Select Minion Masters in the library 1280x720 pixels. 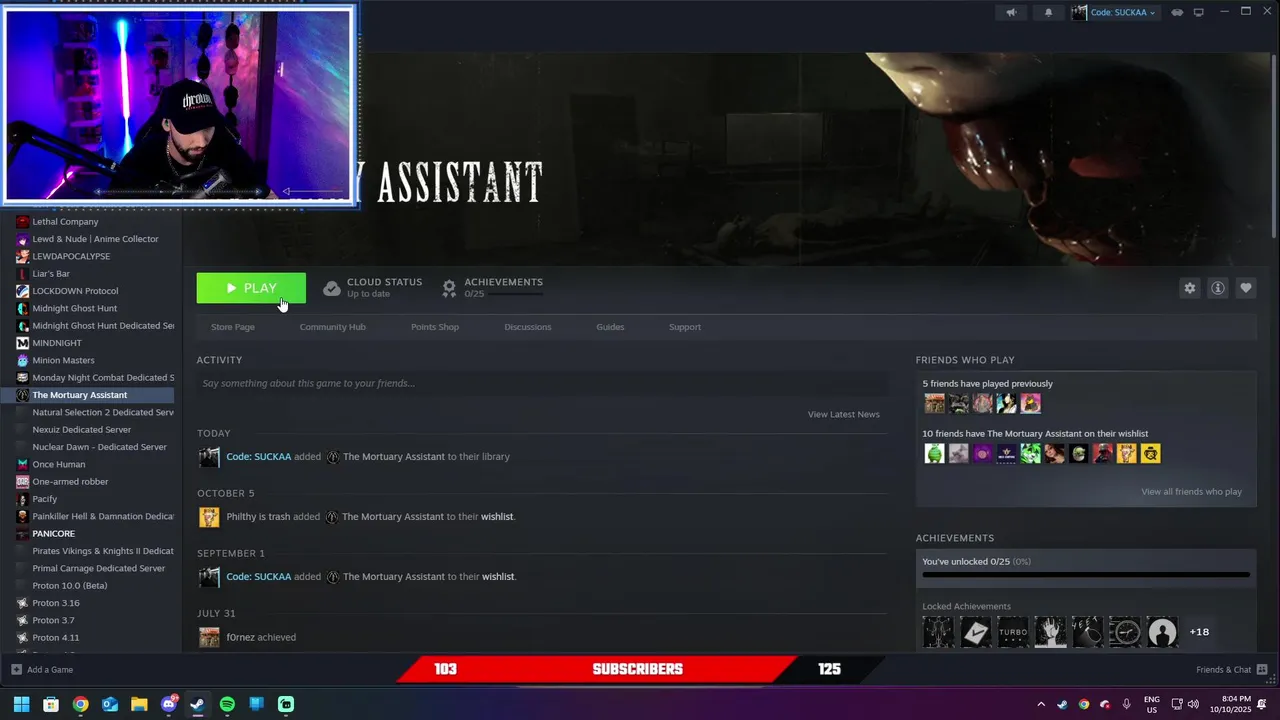(x=63, y=360)
